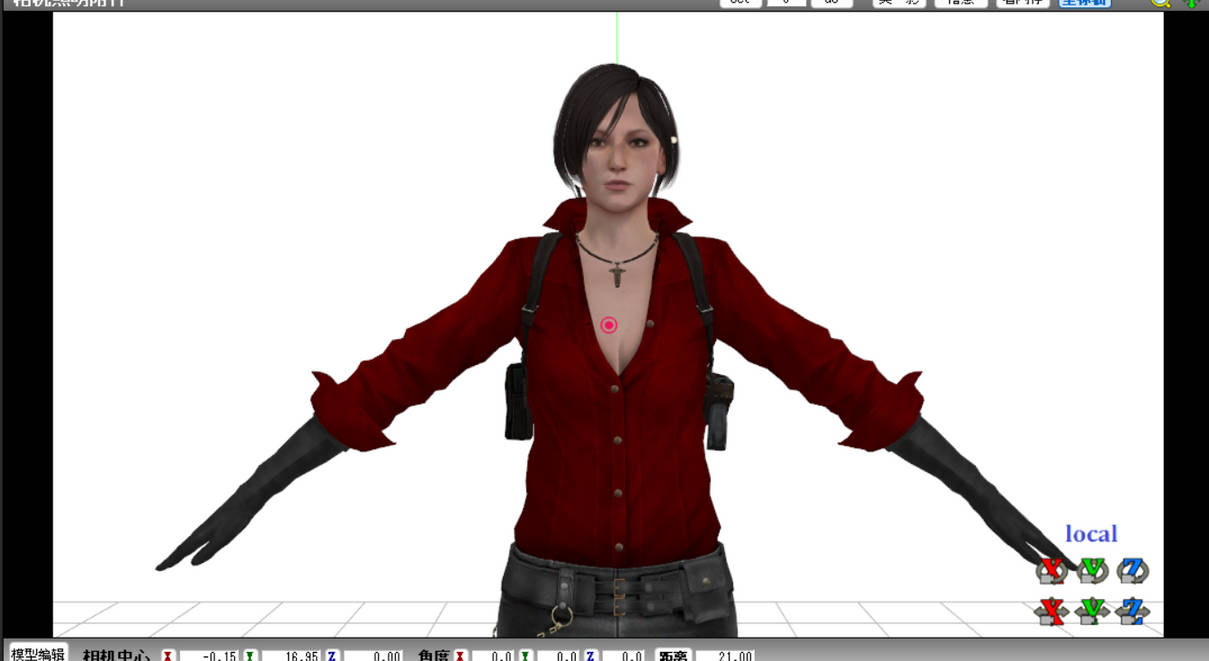
Task: Click the camera center Z value 0.00
Action: pos(372,655)
